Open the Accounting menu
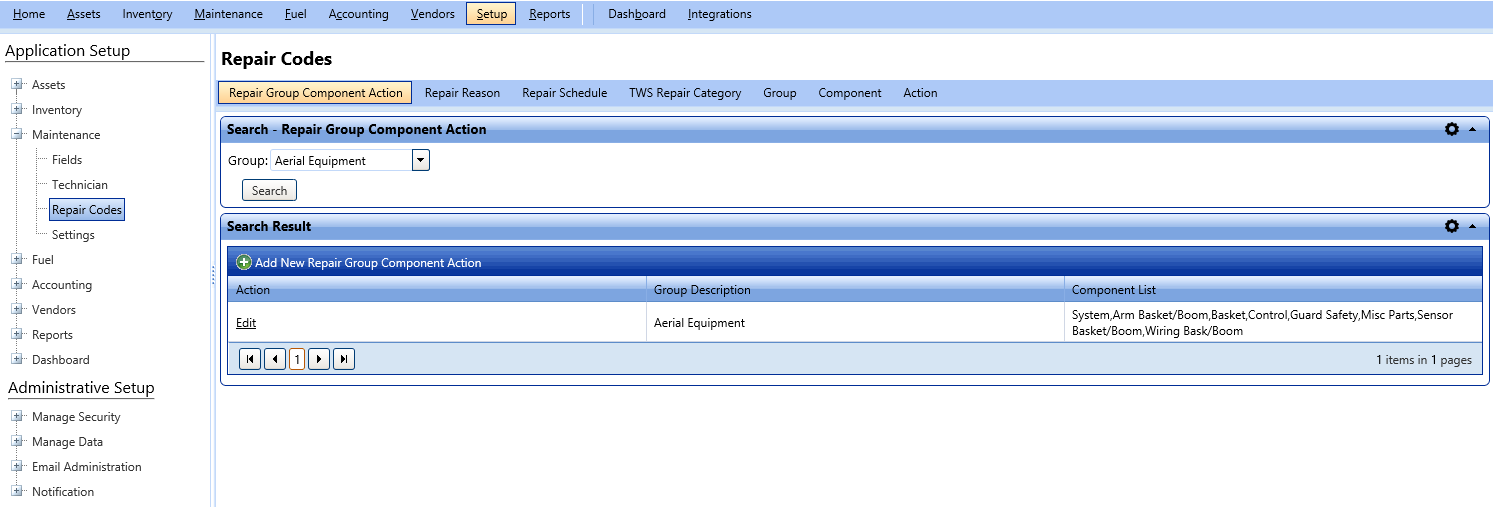 pos(359,14)
